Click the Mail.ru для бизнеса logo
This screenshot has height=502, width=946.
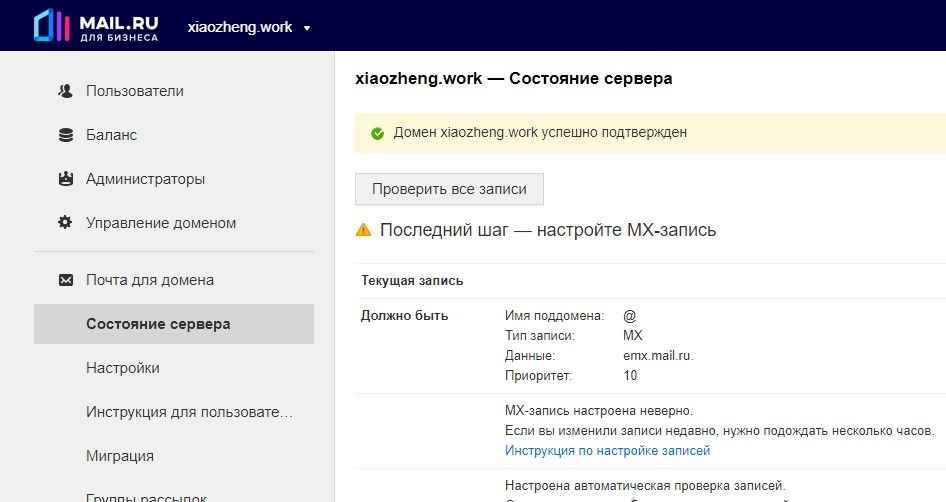pyautogui.click(x=96, y=27)
